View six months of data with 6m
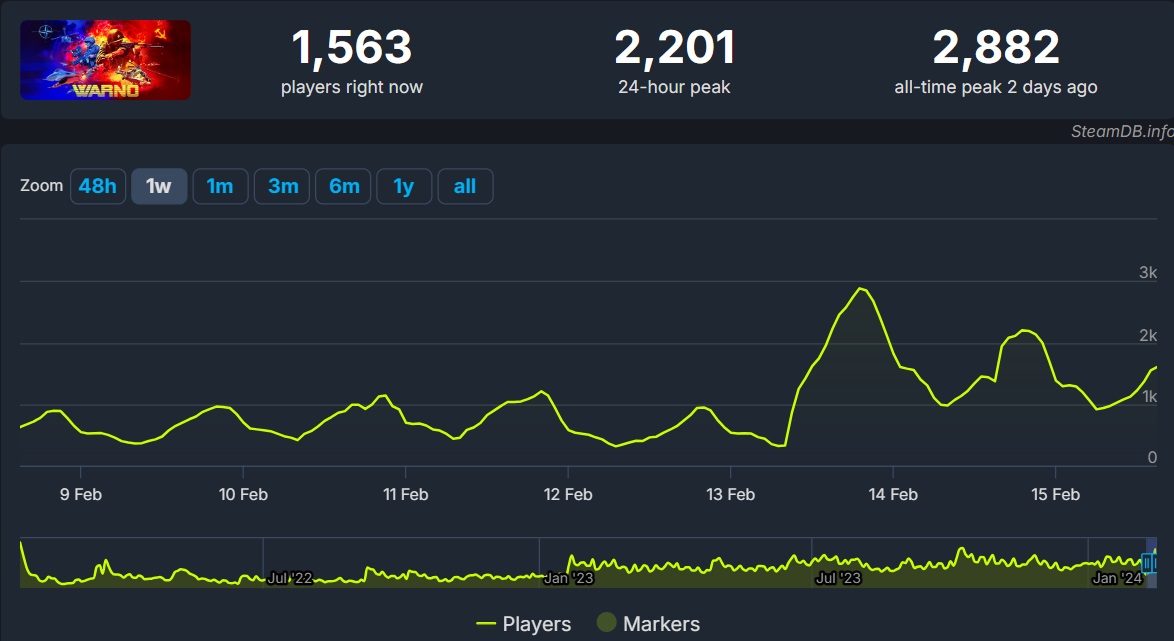 coord(343,186)
